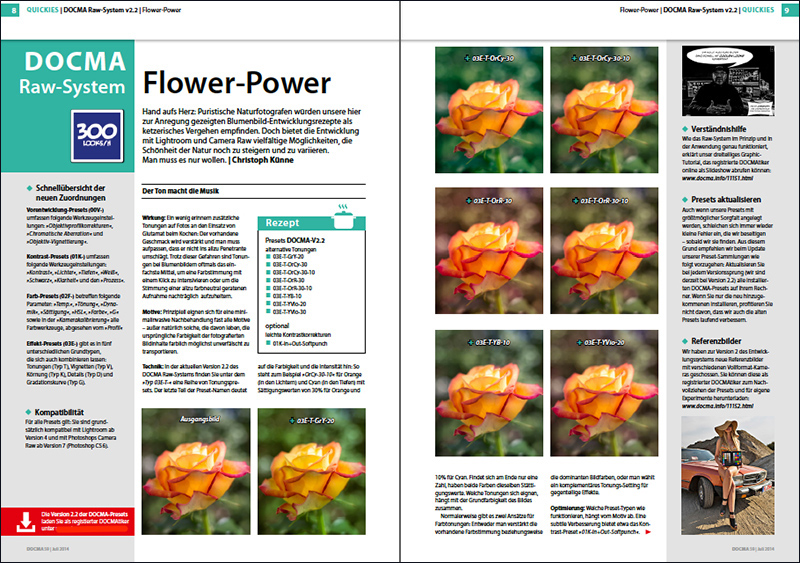Click the diamond bullet beside Referenzbilder heading
Screen dimensions: 800x563
click(x=685, y=341)
